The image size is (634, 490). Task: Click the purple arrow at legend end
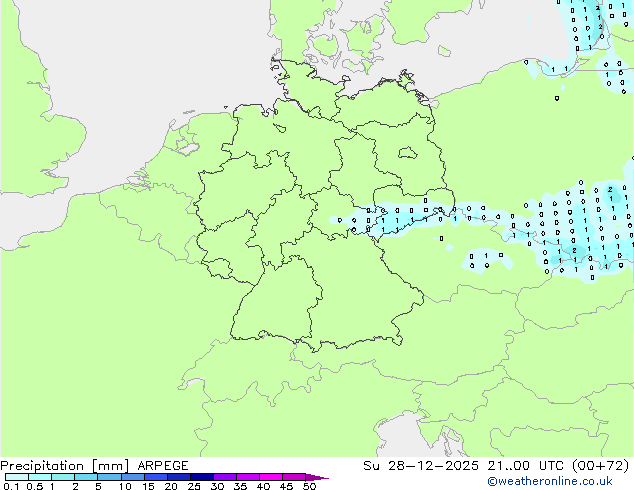[x=317, y=477]
